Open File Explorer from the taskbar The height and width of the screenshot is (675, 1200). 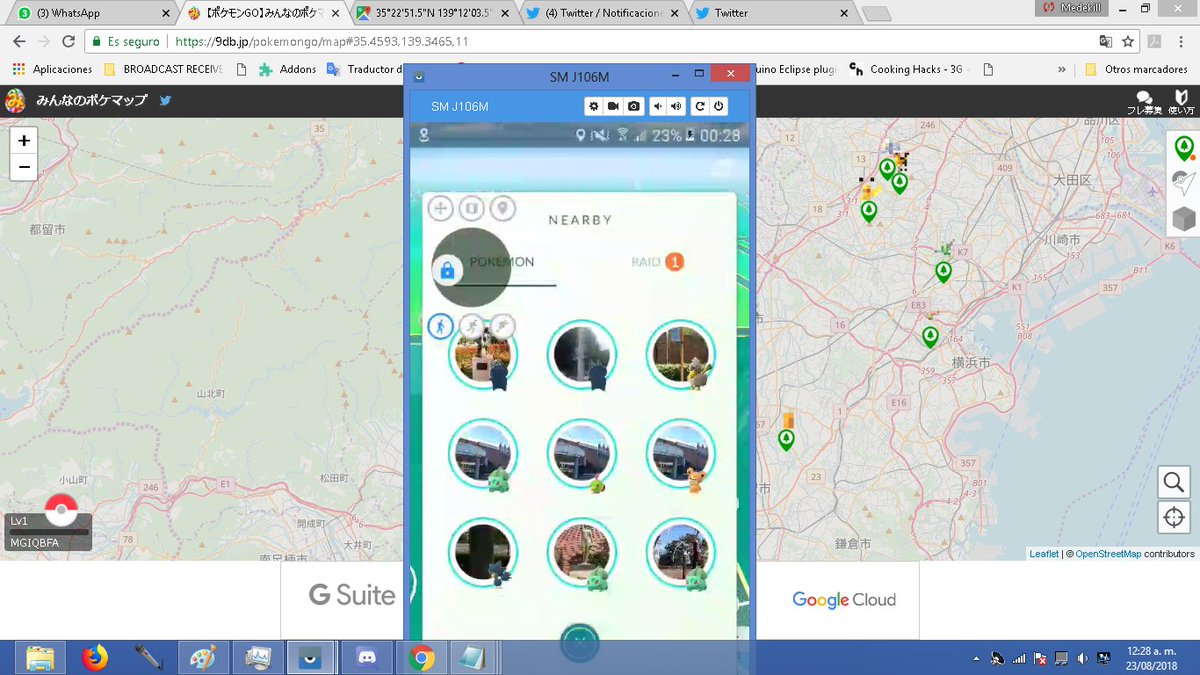click(41, 657)
